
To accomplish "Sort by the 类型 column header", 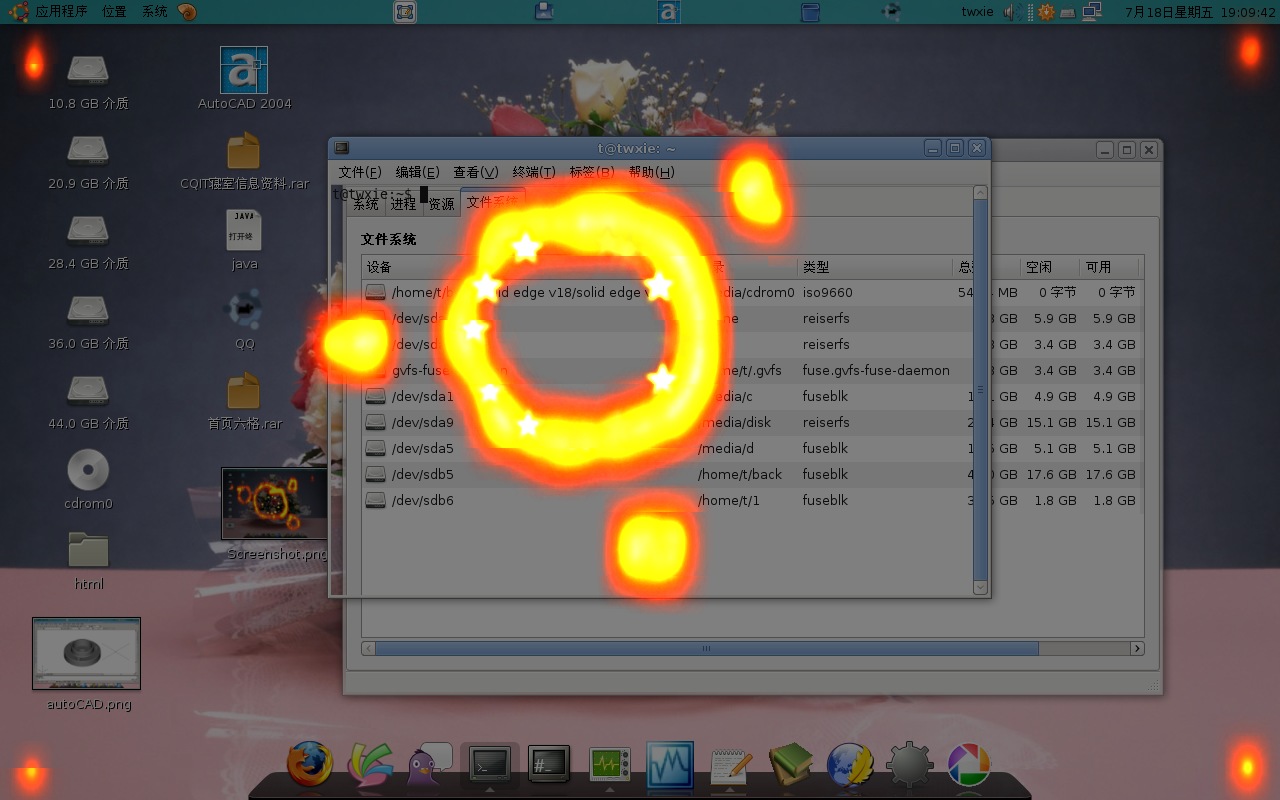I will [875, 267].
